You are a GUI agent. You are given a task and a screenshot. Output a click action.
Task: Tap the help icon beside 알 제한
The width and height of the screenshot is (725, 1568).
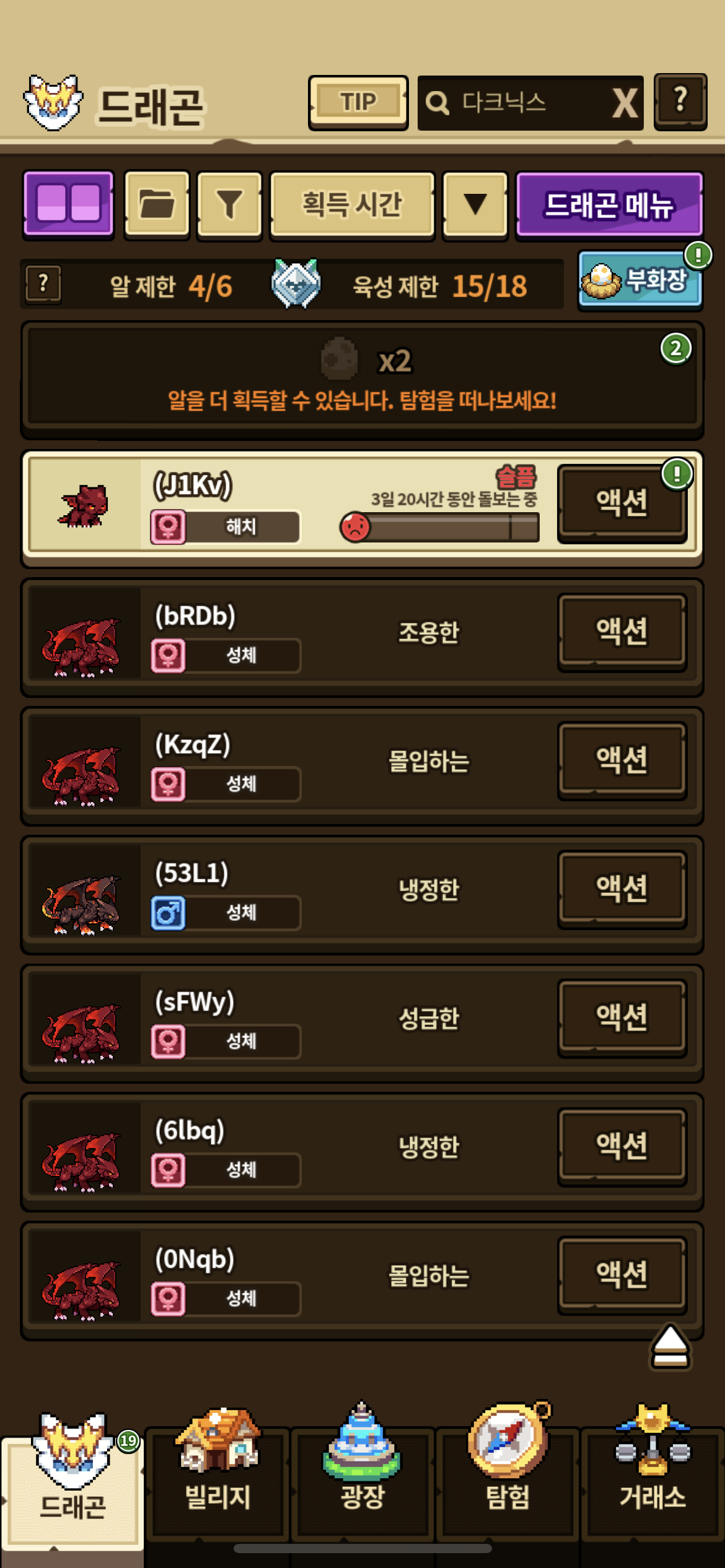pos(43,284)
